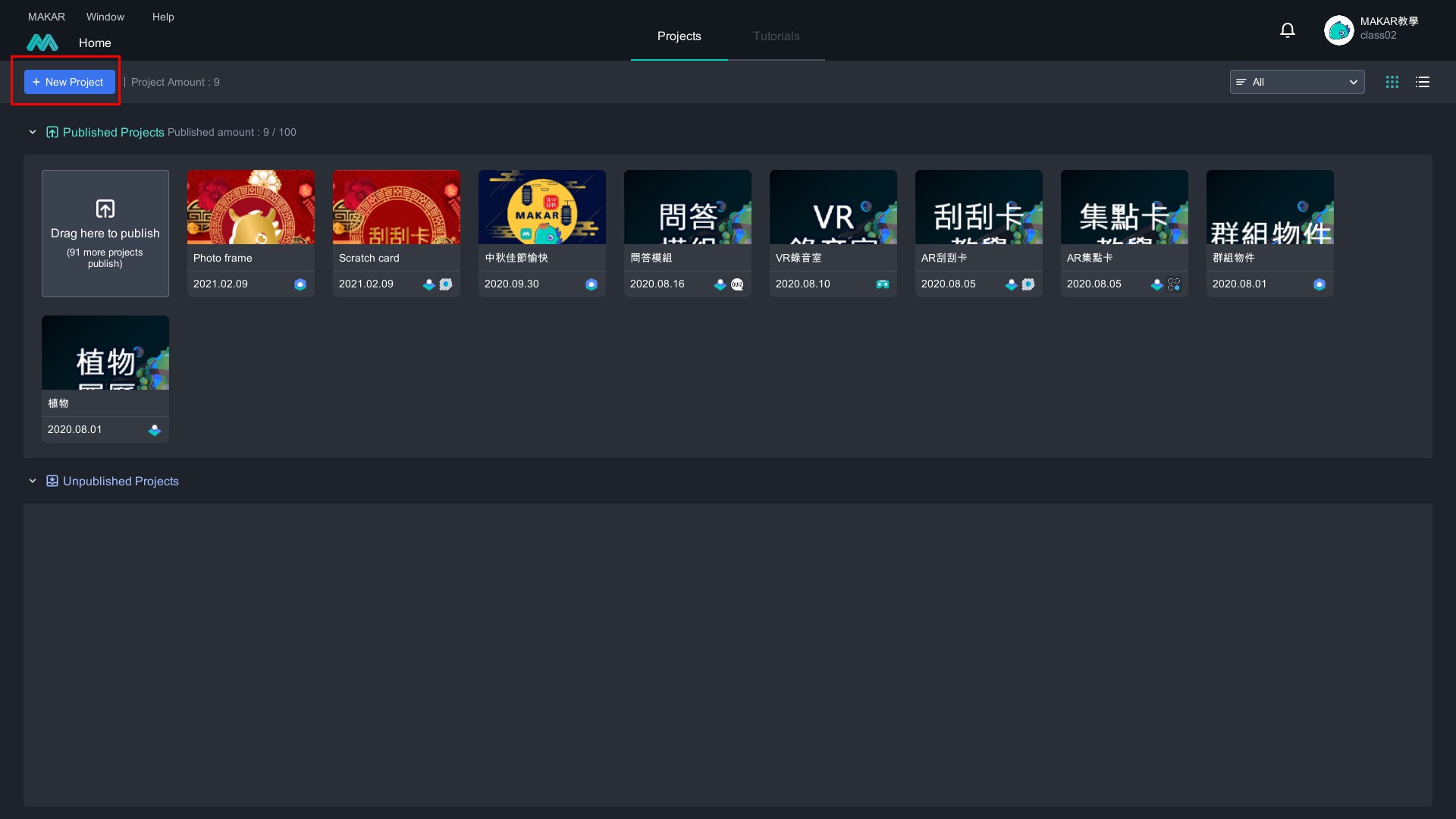This screenshot has height=819, width=1456.
Task: Switch to grid view layout
Action: (1392, 82)
